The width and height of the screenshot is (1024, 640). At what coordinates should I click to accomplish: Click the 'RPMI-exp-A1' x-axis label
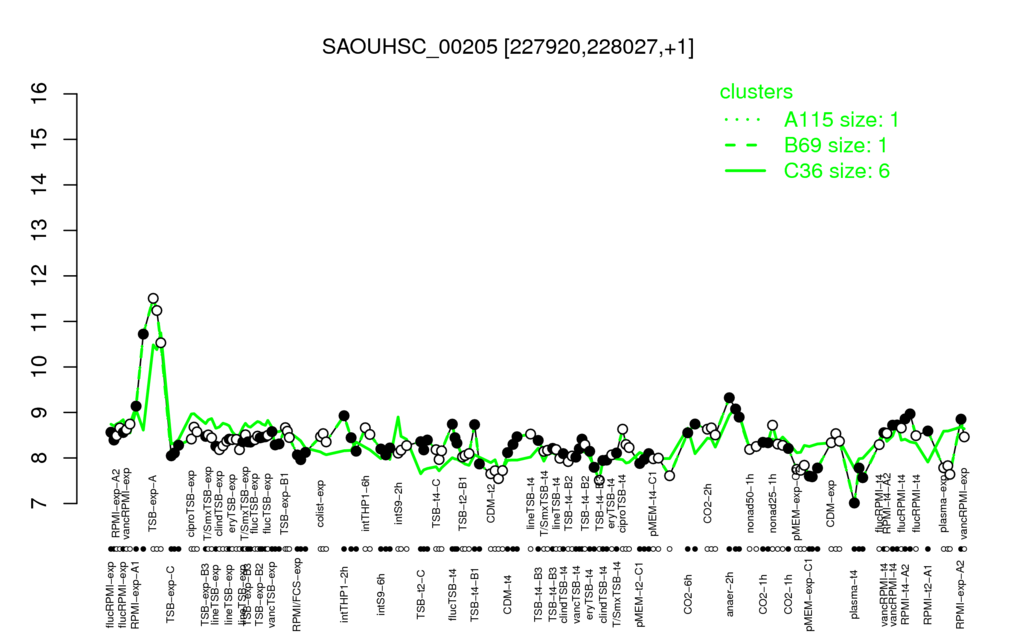tap(135, 594)
